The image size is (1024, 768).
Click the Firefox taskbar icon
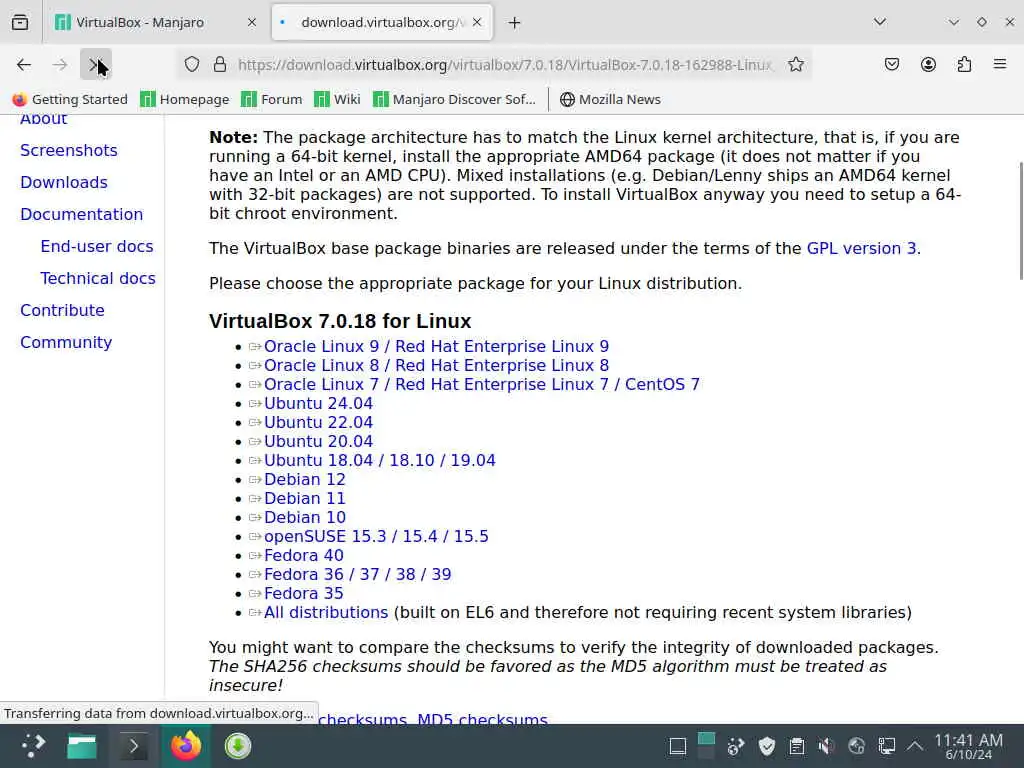pyautogui.click(x=185, y=746)
